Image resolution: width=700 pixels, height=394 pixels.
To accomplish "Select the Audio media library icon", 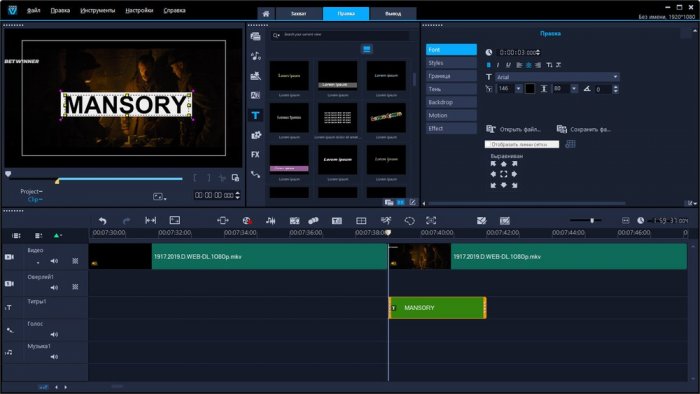I will pyautogui.click(x=255, y=56).
